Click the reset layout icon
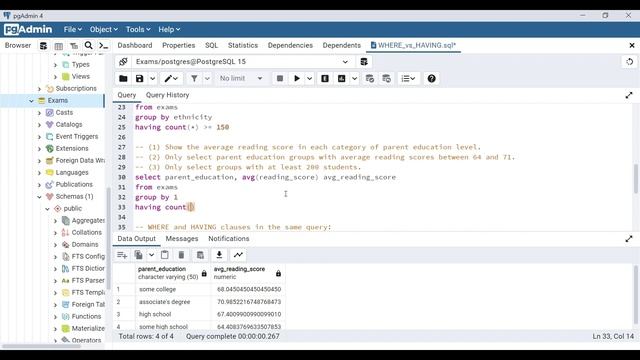The height and width of the screenshot is (360, 640). 629,62
